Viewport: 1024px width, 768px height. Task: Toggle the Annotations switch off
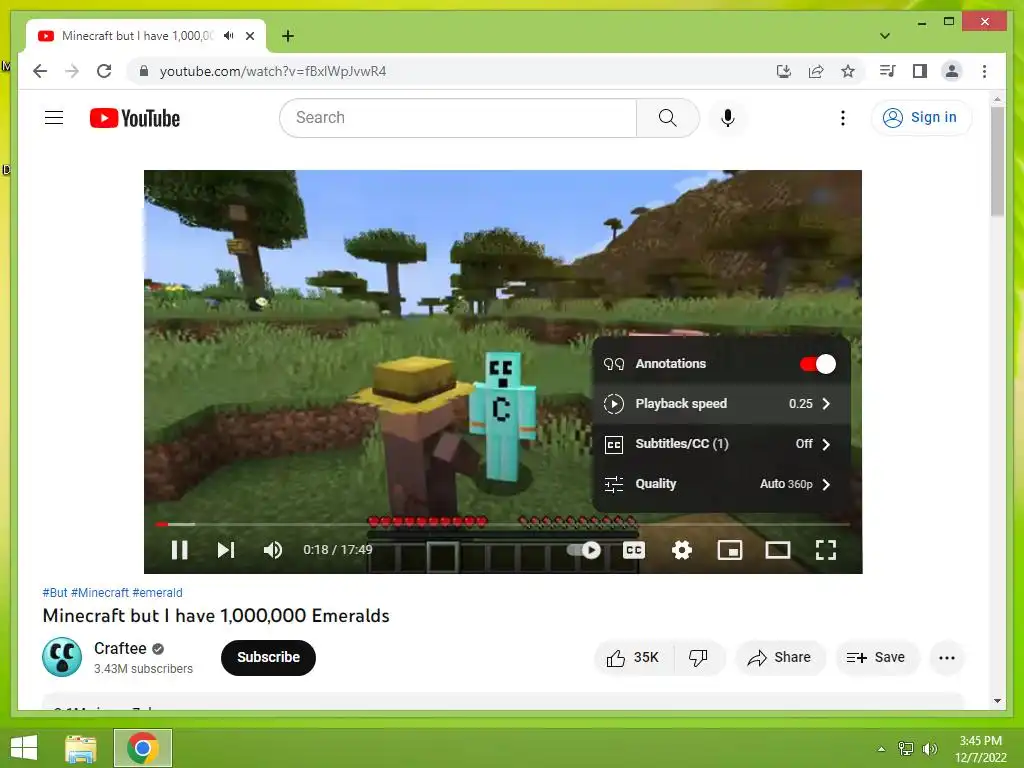coord(818,364)
